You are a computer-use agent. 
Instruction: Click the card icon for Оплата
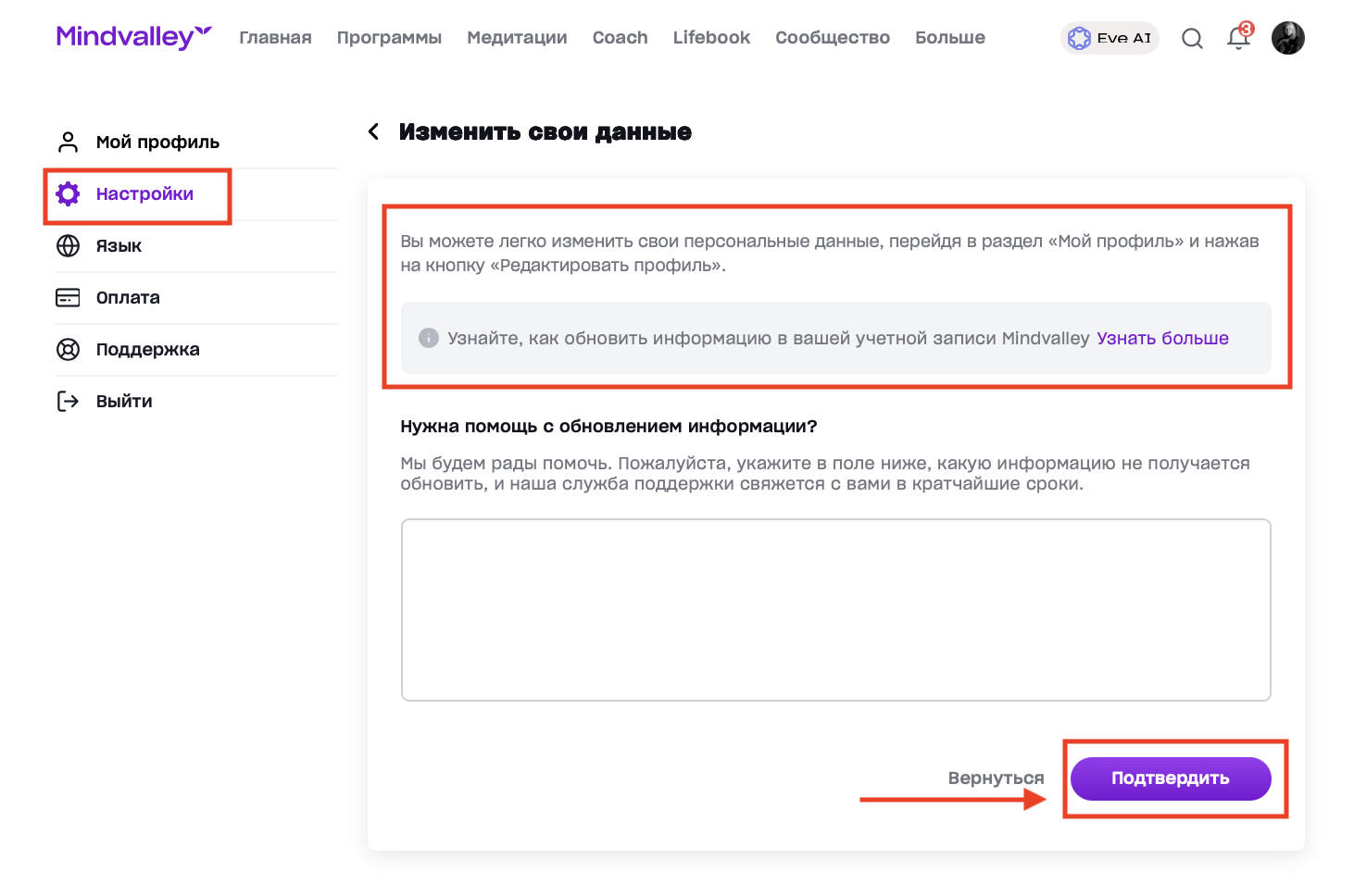click(x=68, y=297)
